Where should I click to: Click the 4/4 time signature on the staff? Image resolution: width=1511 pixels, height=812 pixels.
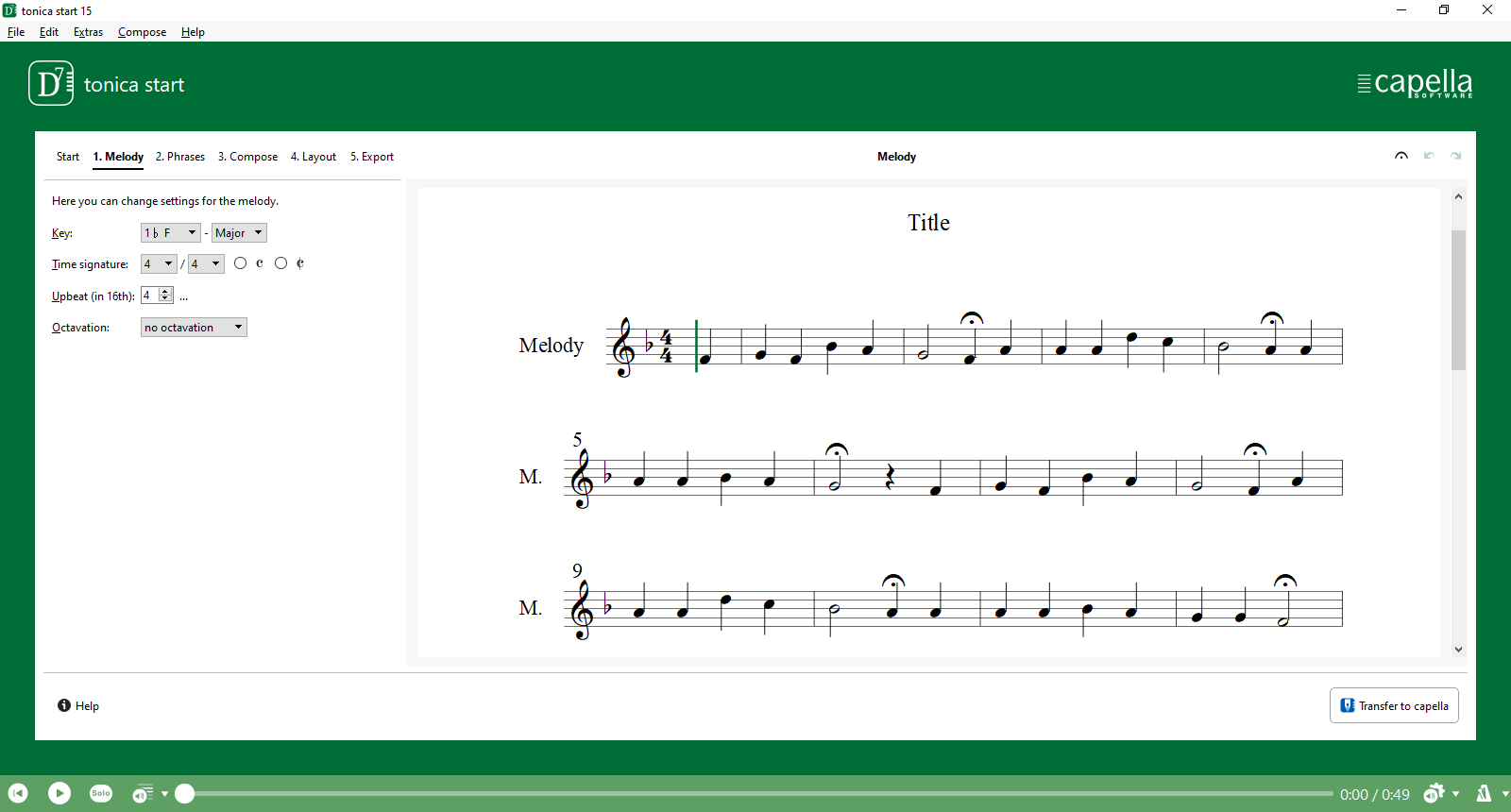point(666,347)
